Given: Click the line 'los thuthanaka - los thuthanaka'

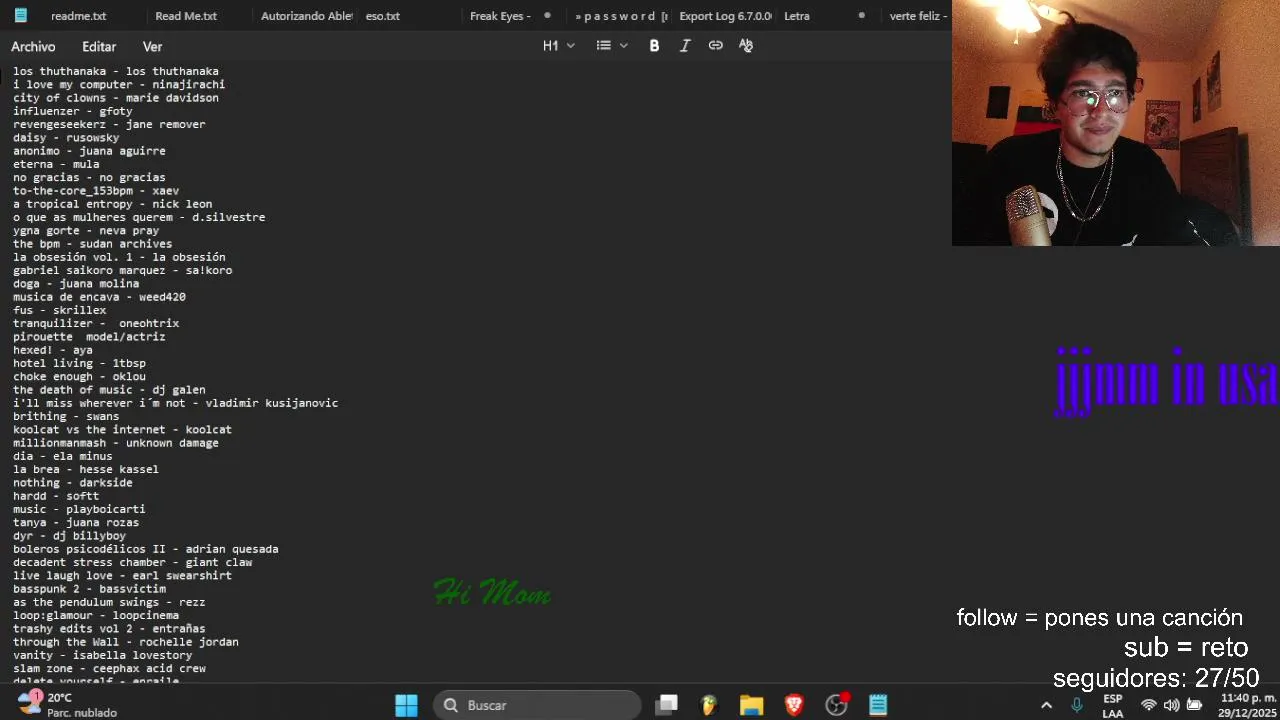Looking at the screenshot, I should click(116, 71).
